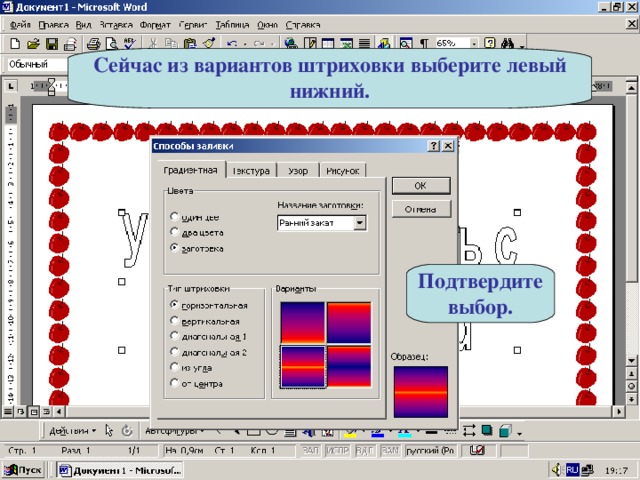Toggle the paragraph marks ¶ icon
This screenshot has width=640, height=480.
point(424,43)
